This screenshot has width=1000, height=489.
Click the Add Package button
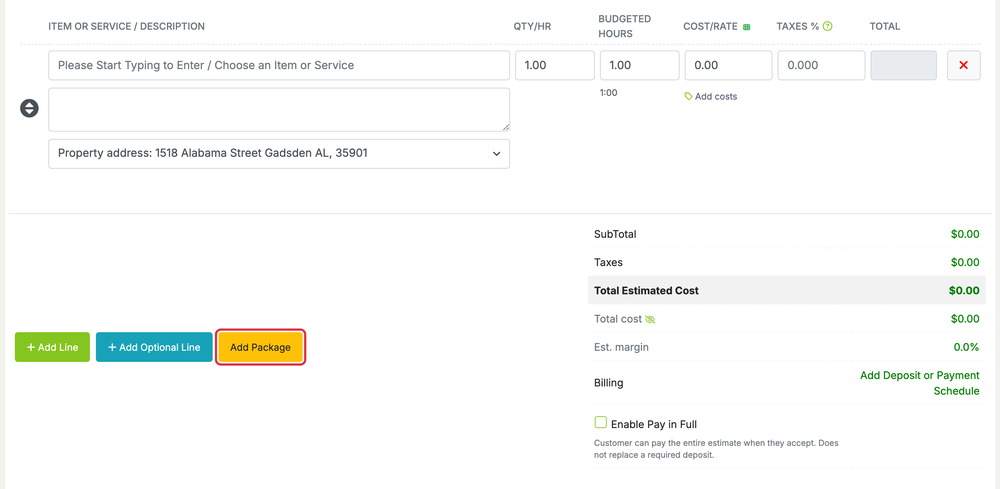click(260, 347)
